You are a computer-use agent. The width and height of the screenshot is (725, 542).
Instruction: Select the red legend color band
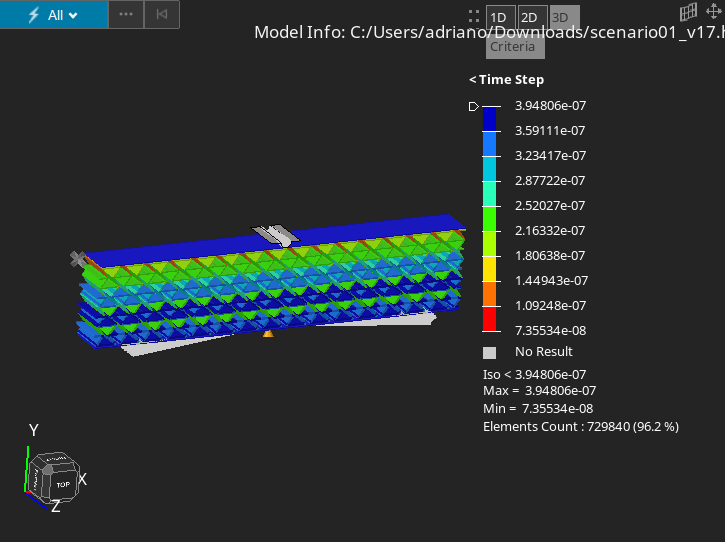click(x=489, y=319)
